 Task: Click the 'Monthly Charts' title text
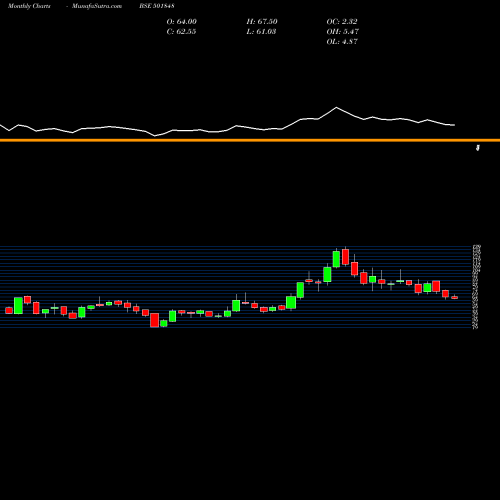tap(29, 6)
